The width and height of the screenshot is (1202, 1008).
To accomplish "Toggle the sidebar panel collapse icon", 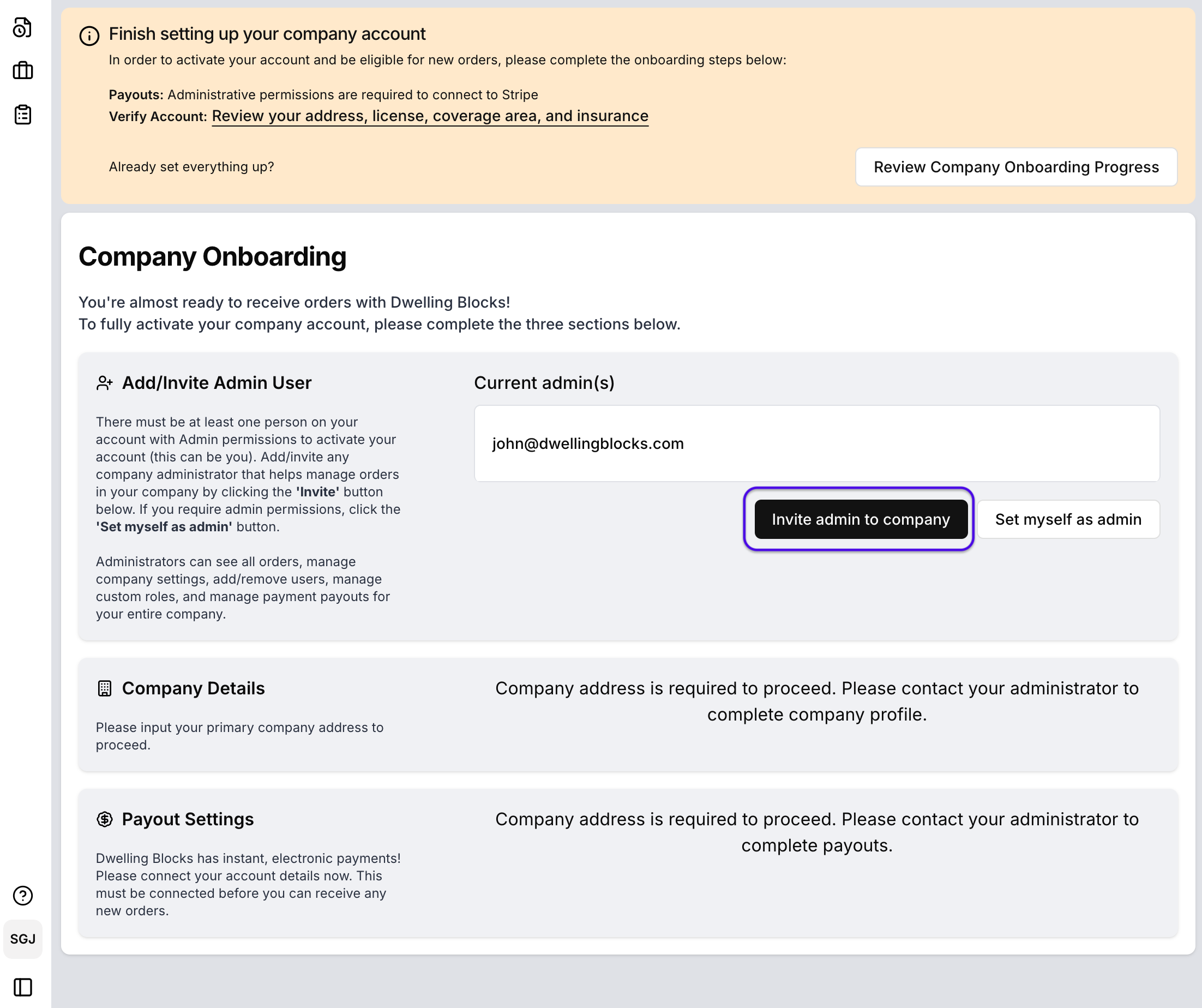I will point(22,987).
